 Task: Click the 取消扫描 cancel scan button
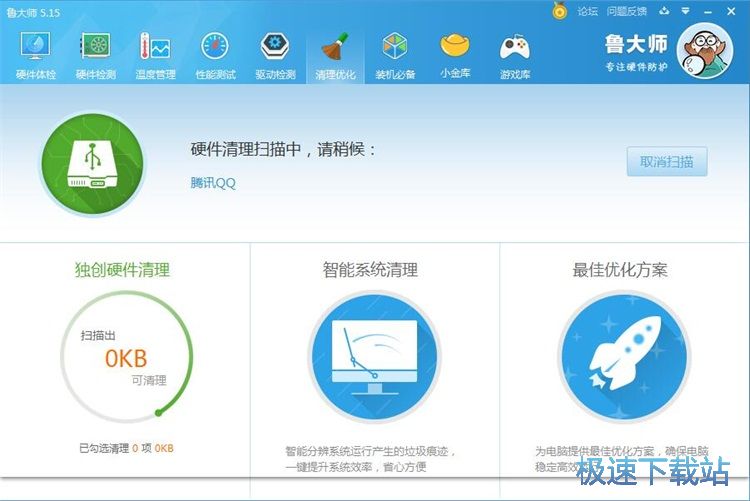pyautogui.click(x=667, y=162)
